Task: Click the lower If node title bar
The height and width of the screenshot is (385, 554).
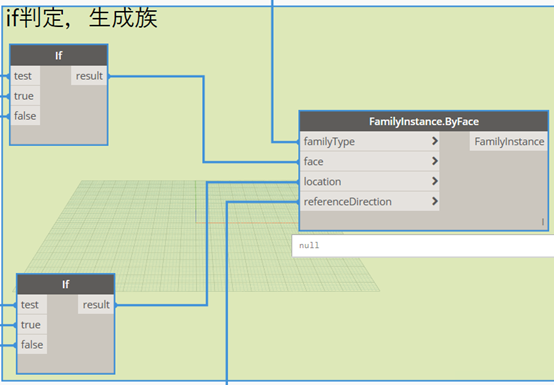Action: [x=66, y=284]
